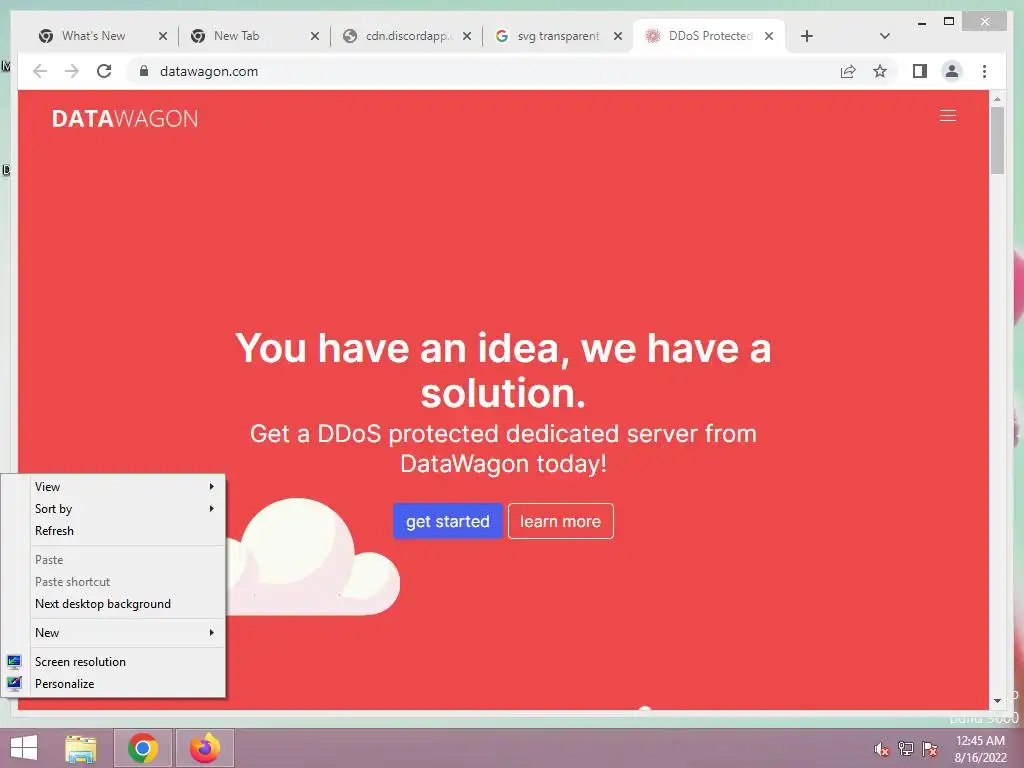Switch to the svg transparent Google tab

coord(557,36)
